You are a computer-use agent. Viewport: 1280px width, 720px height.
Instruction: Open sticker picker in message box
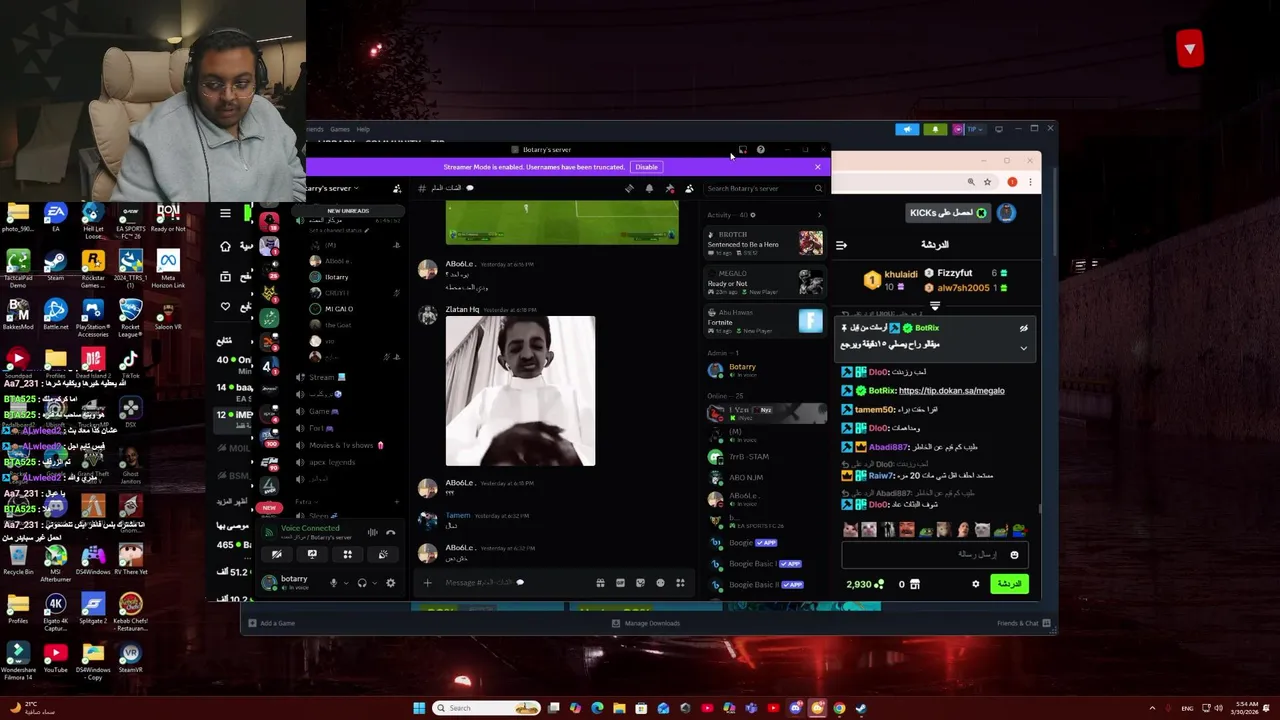pos(640,583)
